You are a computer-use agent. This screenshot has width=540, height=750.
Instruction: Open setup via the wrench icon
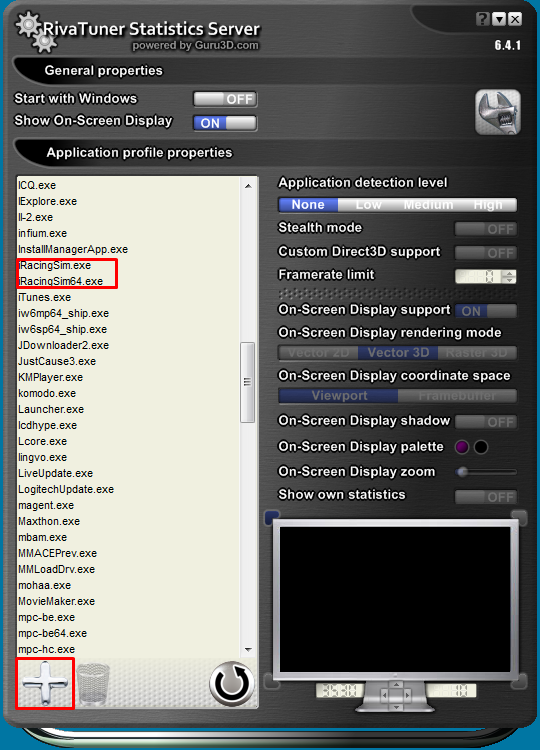click(x=497, y=112)
